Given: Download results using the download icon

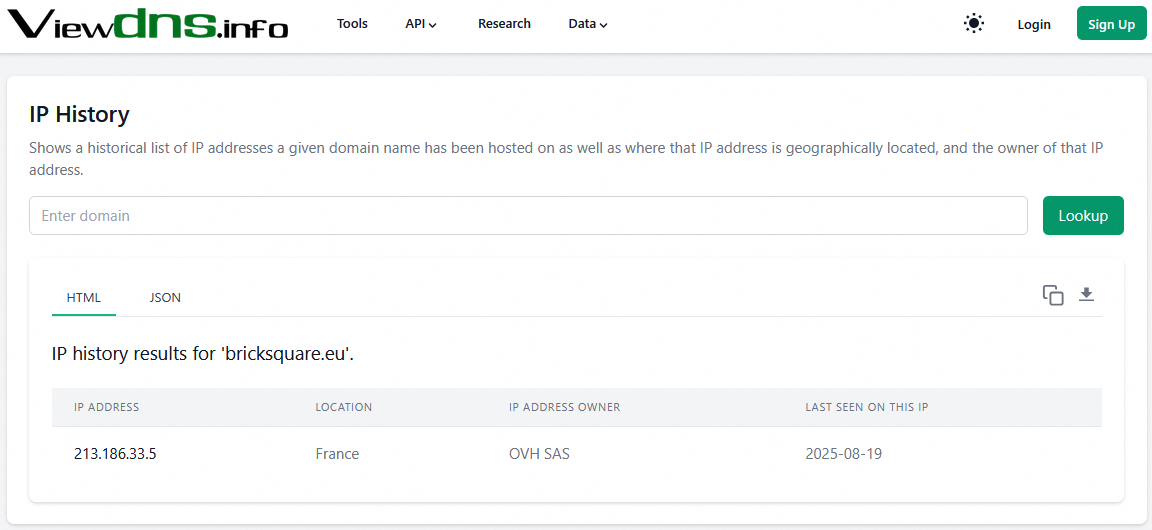Looking at the screenshot, I should pos(1087,295).
